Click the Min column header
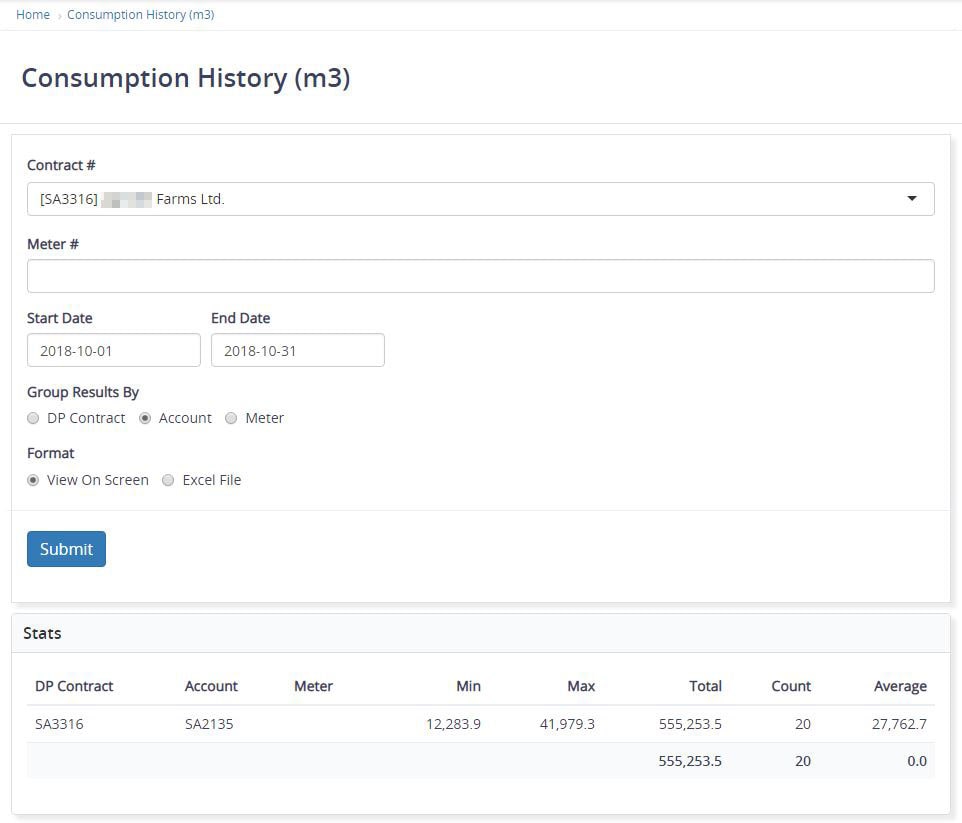Image resolution: width=962 pixels, height=823 pixels. [468, 686]
